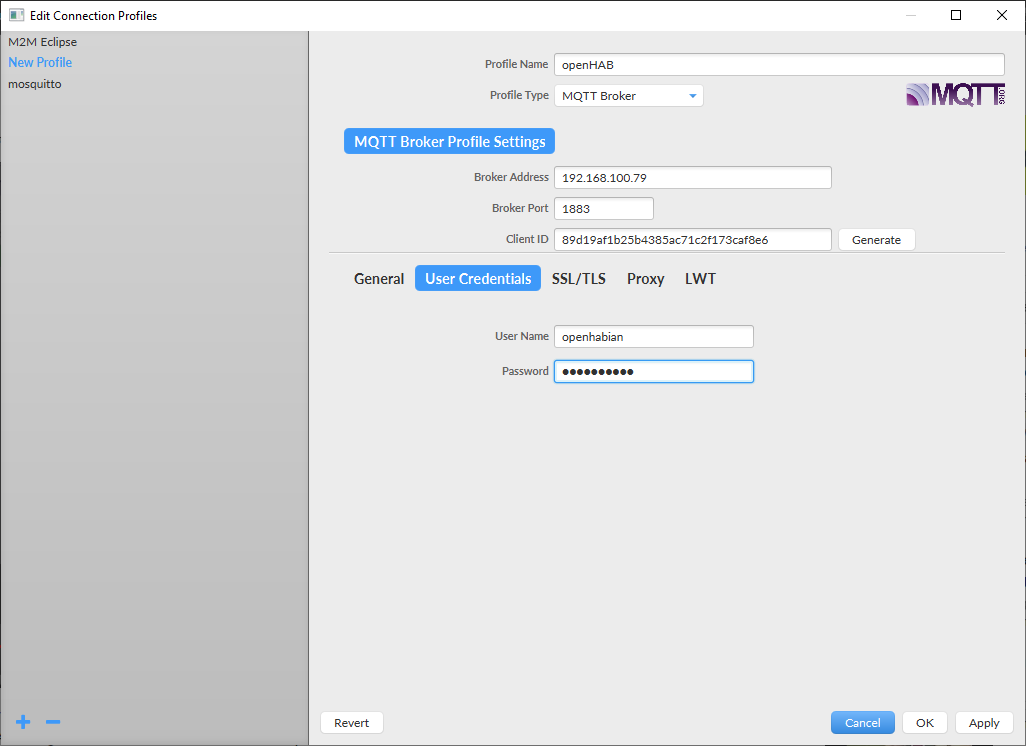Open the profile type combo box arrow

693,95
